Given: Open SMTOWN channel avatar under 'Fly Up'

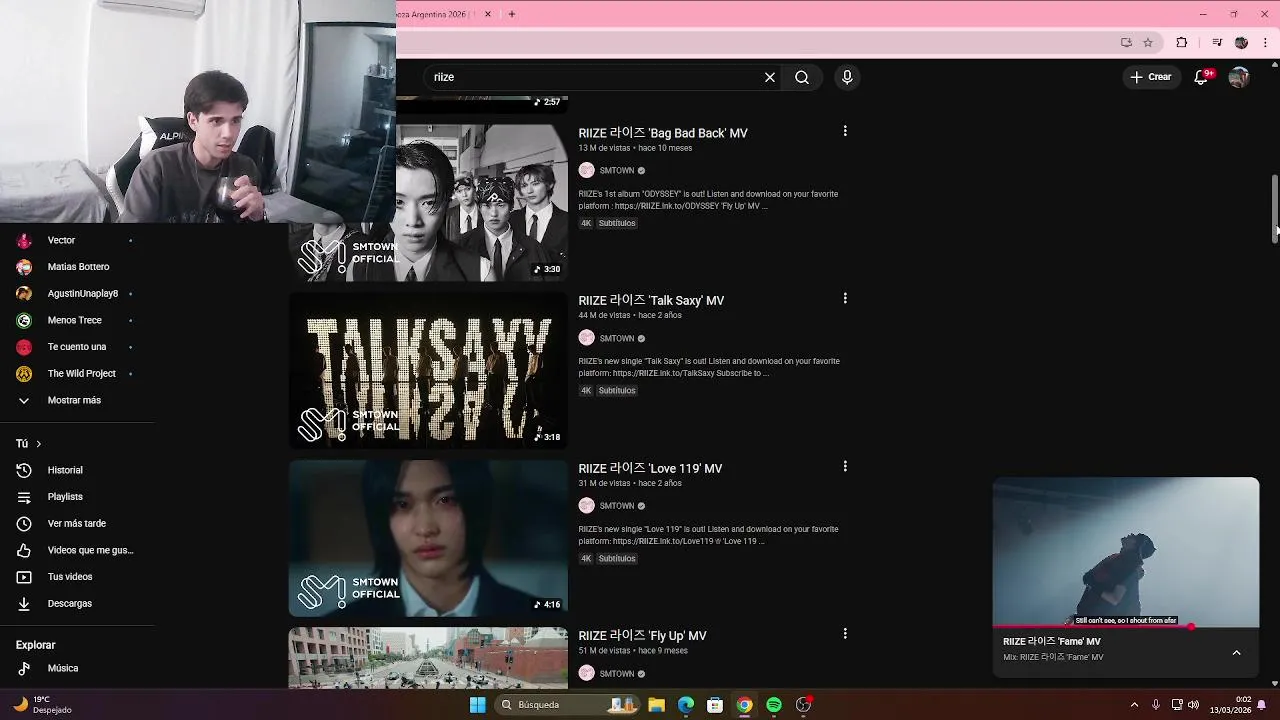Looking at the screenshot, I should 586,673.
